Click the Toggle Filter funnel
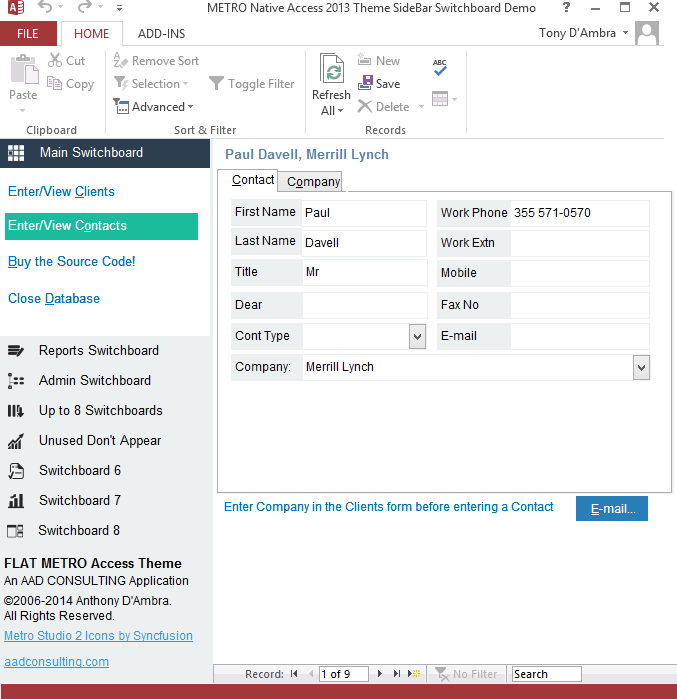677x699 pixels. [216, 83]
